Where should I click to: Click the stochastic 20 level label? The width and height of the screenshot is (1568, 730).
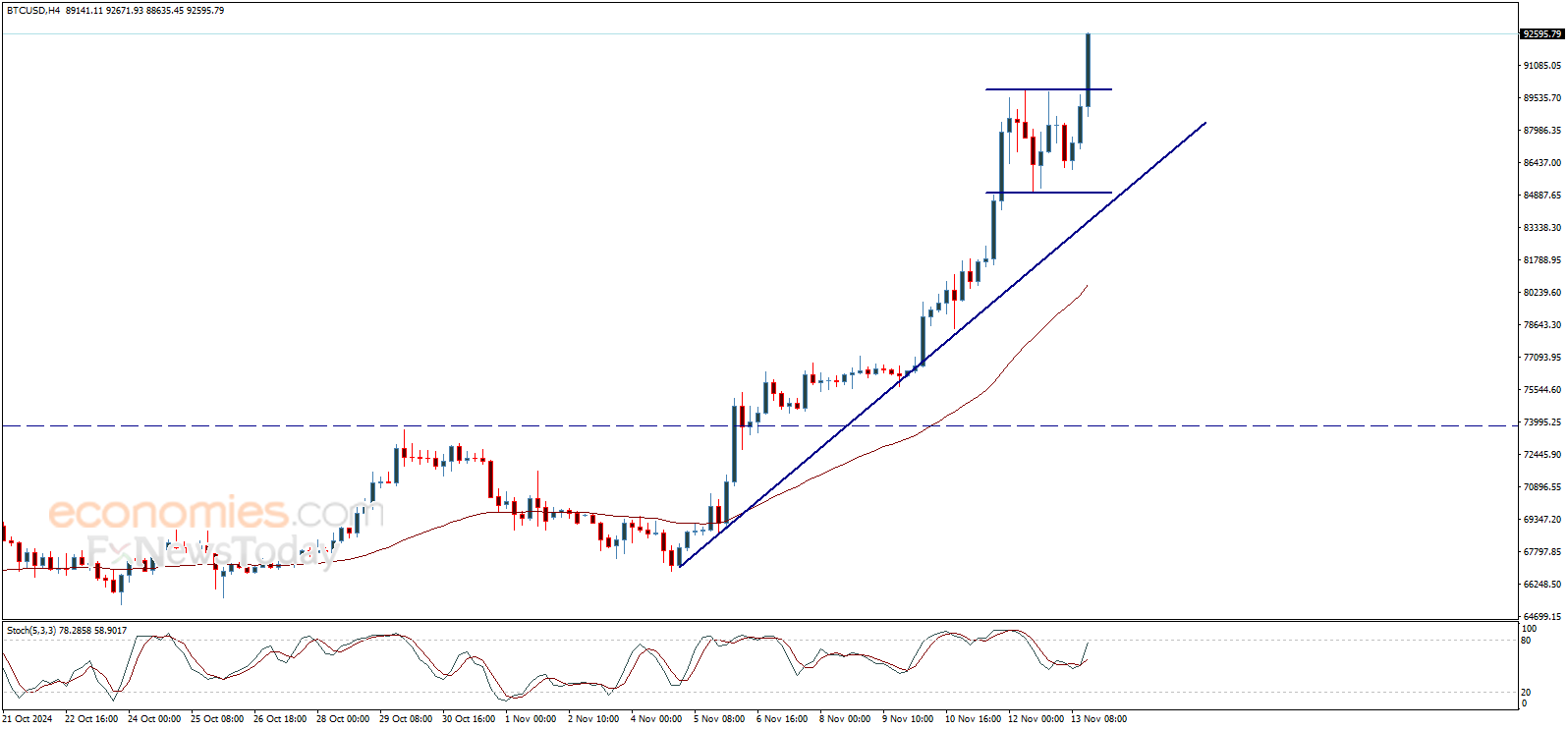1526,693
